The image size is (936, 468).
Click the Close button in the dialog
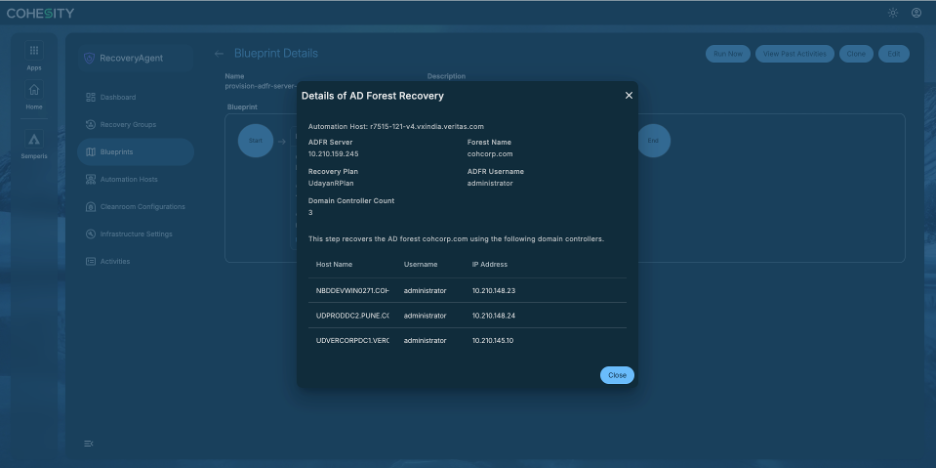pos(617,375)
